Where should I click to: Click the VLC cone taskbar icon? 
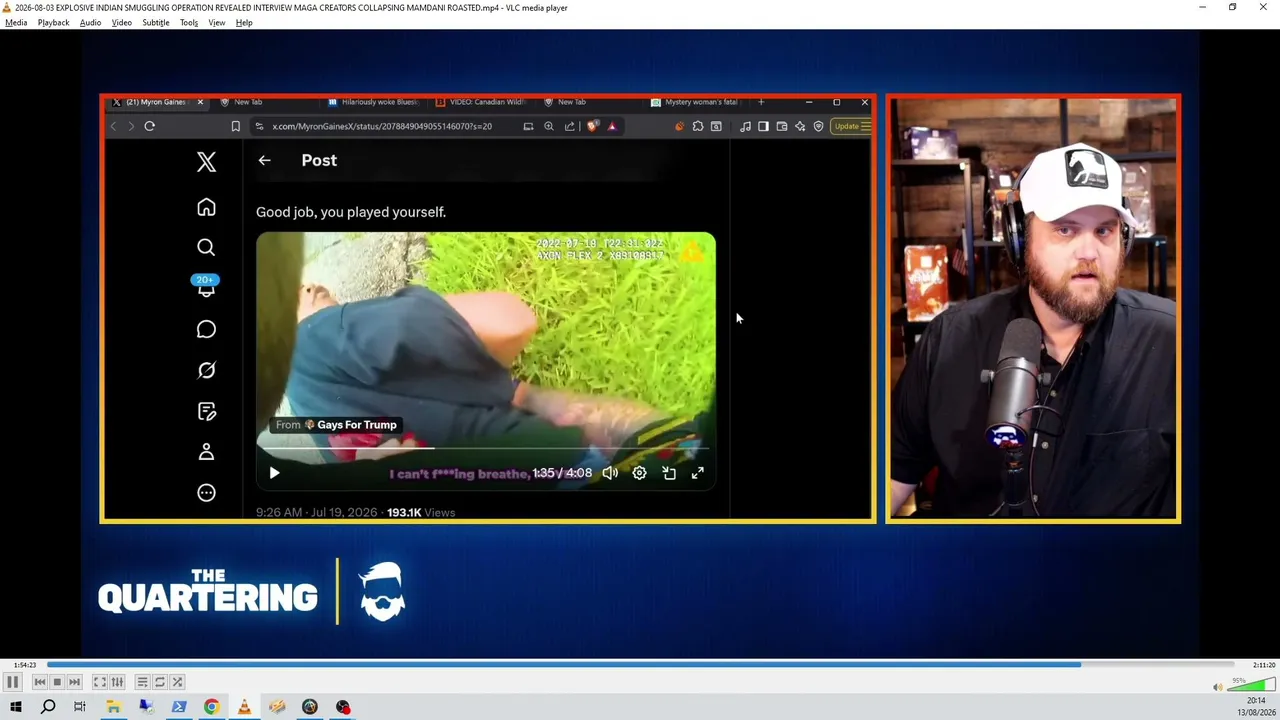pyautogui.click(x=244, y=707)
